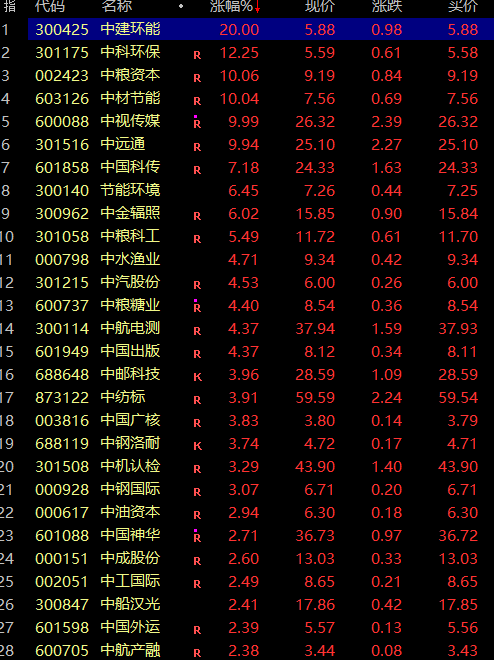Open stock 中建环能 in highlighted row

[130, 29]
